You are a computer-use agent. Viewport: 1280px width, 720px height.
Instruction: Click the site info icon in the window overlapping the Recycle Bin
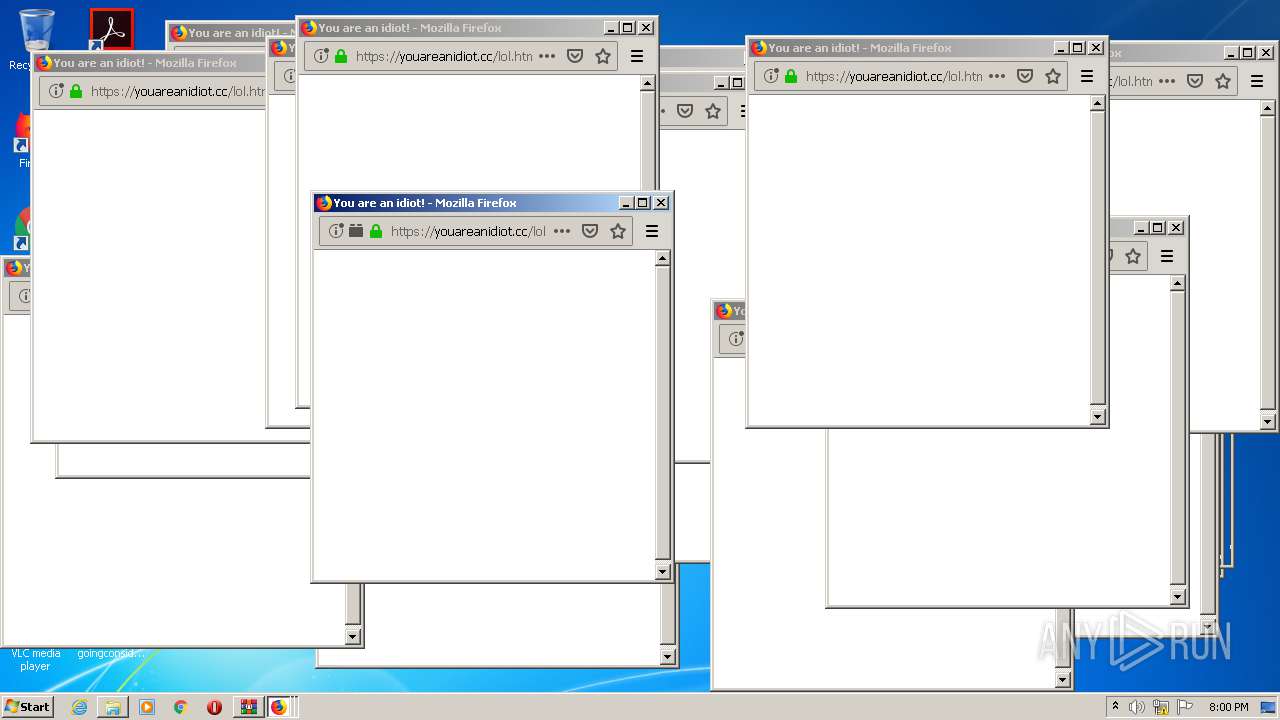pyautogui.click(x=56, y=91)
